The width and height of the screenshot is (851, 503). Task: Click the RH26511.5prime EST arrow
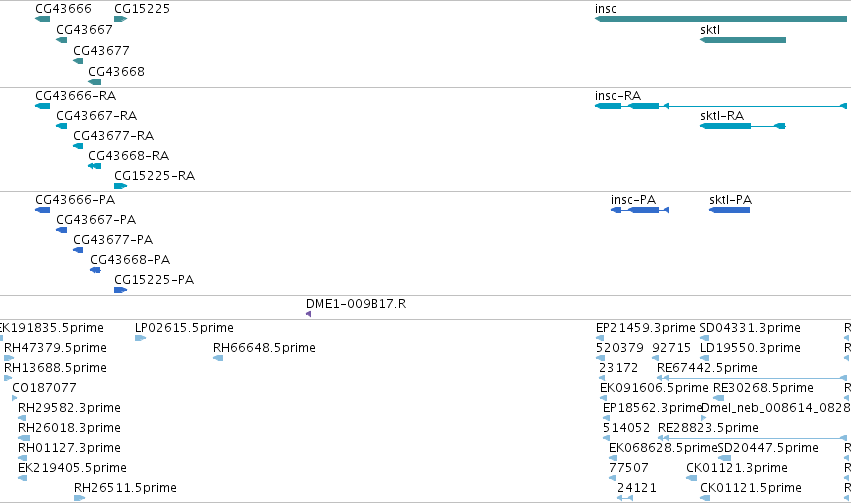(x=80, y=498)
